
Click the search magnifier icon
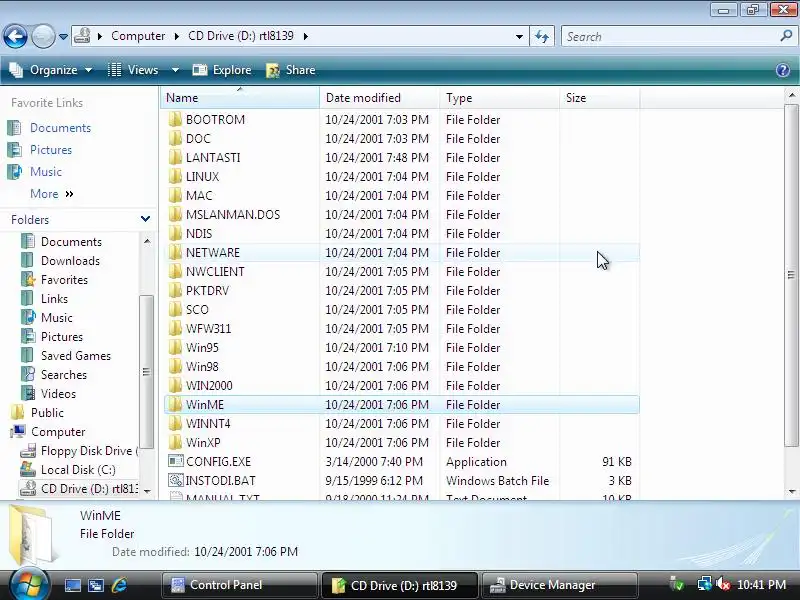point(786,36)
